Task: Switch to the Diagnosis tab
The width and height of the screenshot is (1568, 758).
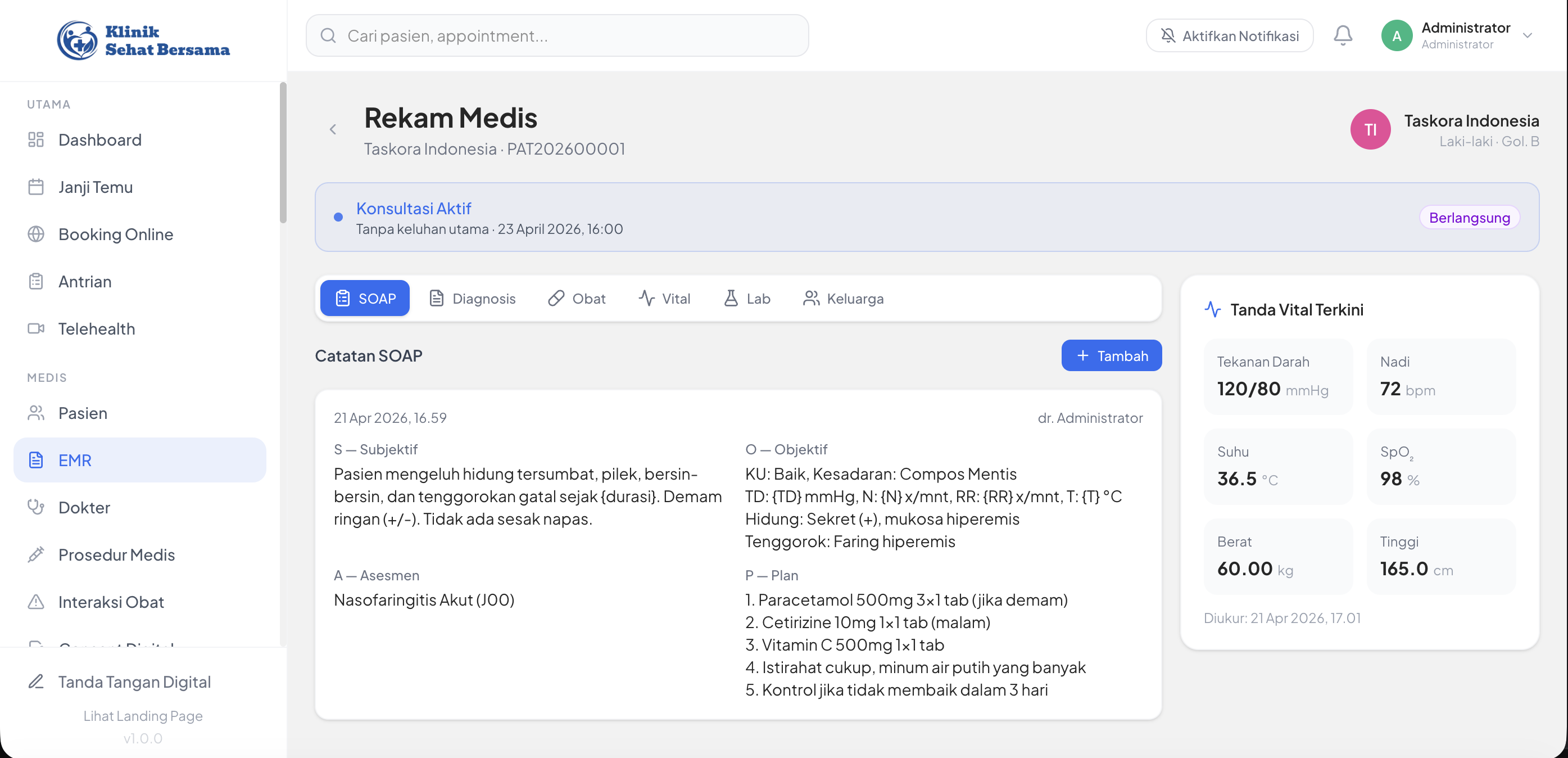Action: tap(472, 299)
